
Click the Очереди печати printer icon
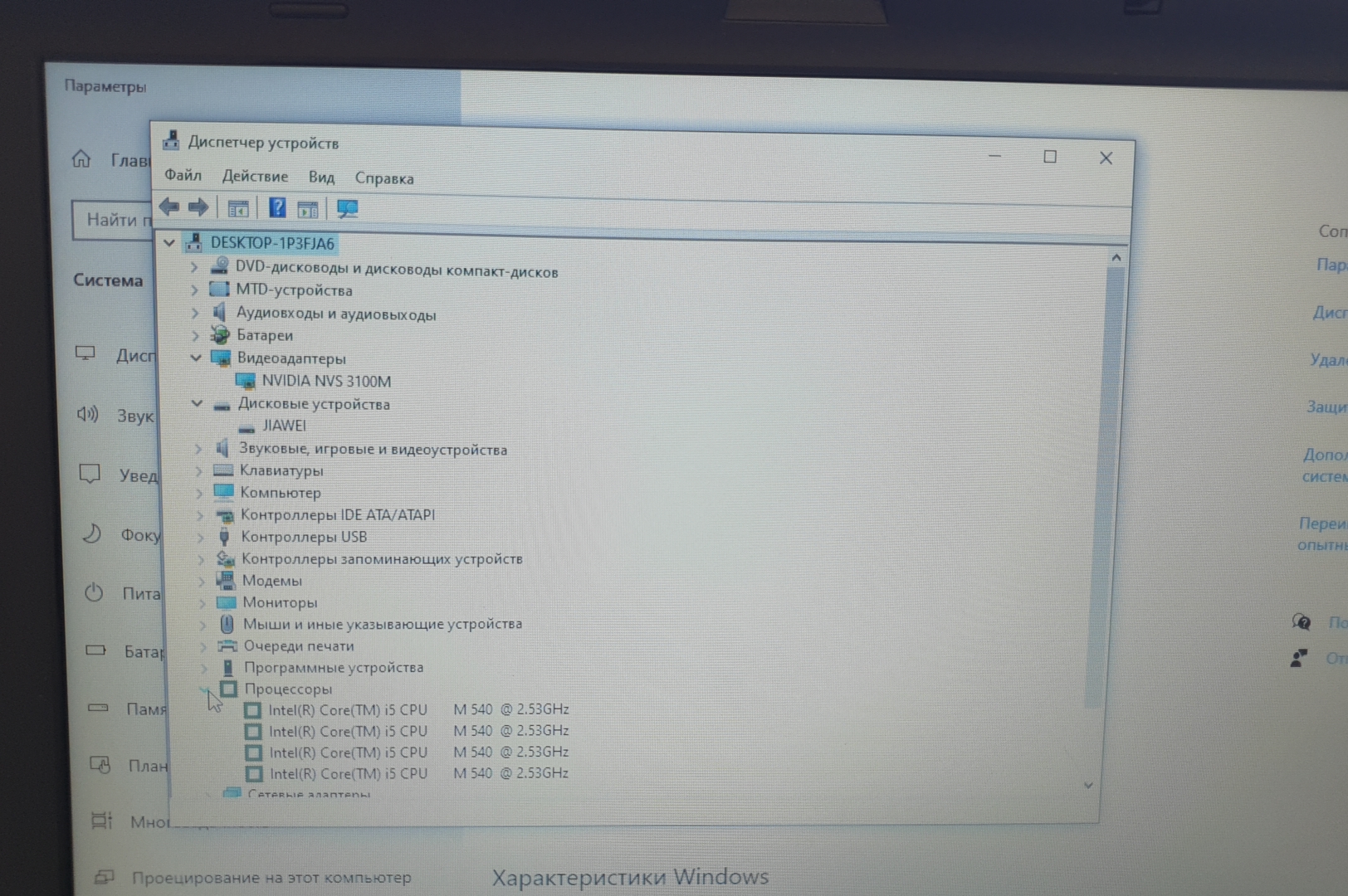pos(227,645)
